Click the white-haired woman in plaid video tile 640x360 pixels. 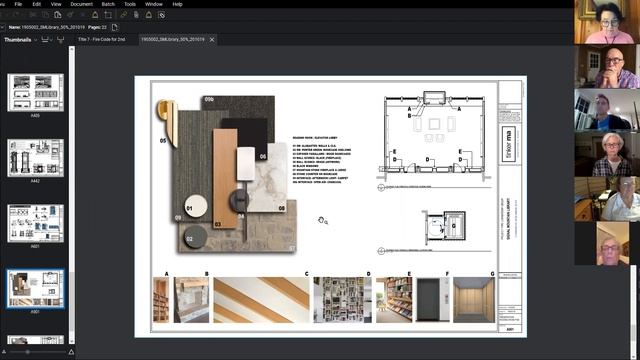(x=607, y=153)
